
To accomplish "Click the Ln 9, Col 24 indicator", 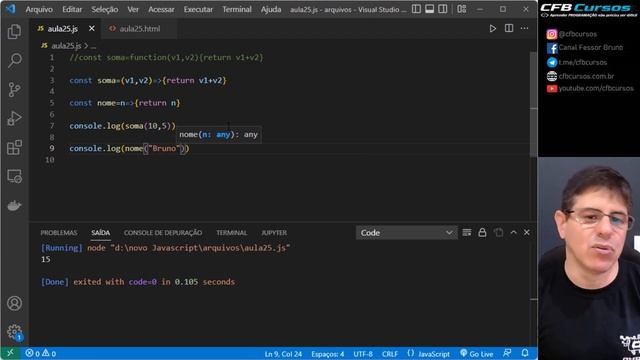I will 283,354.
